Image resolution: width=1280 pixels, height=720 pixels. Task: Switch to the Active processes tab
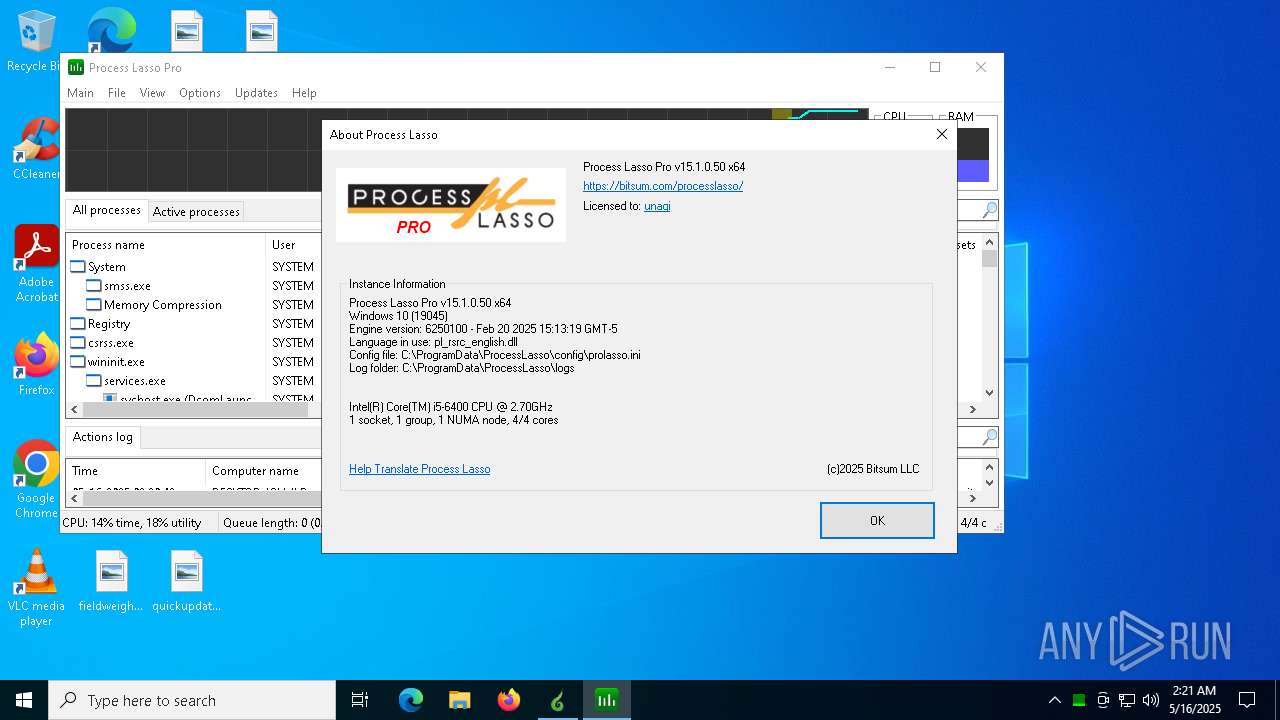click(x=196, y=212)
